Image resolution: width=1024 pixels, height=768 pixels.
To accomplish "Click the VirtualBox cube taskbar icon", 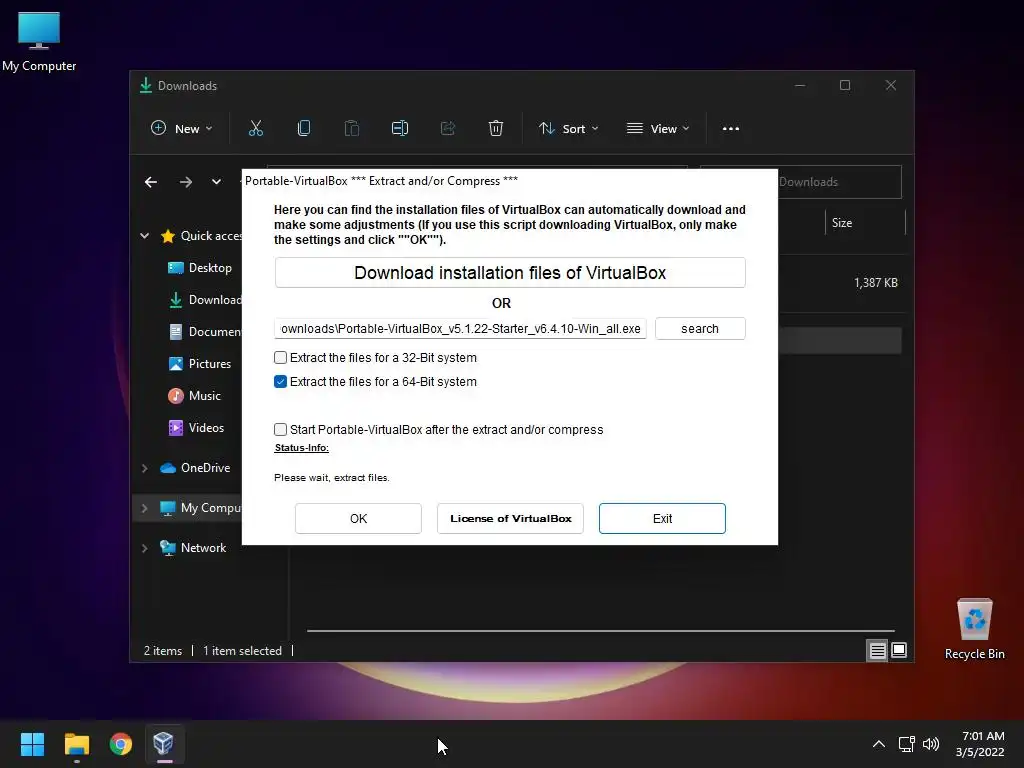I will [163, 744].
